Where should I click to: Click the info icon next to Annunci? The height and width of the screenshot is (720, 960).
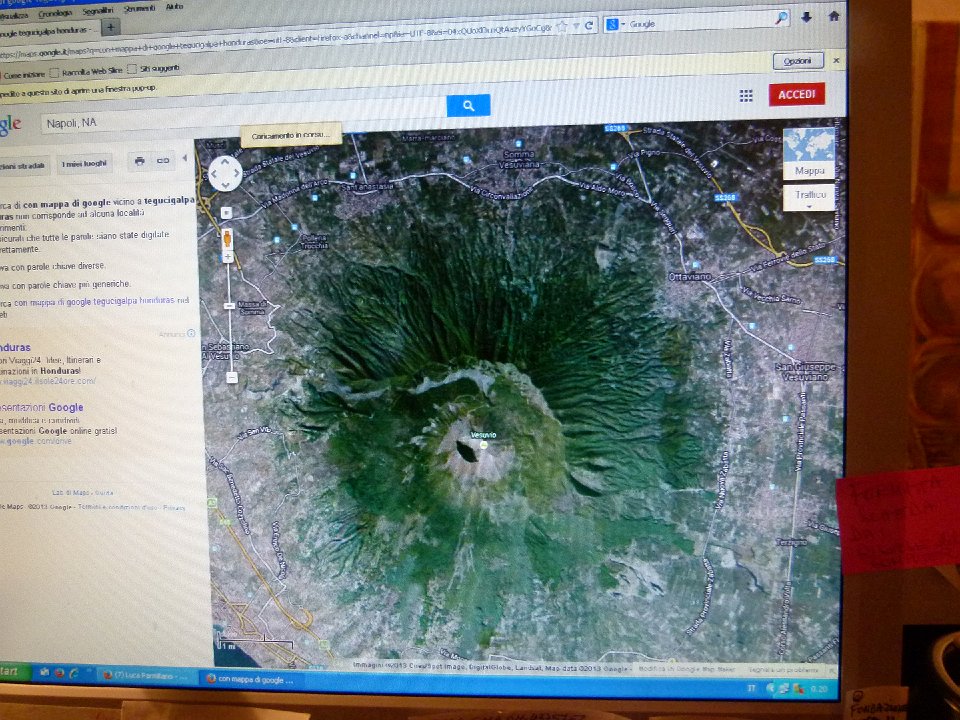[191, 333]
